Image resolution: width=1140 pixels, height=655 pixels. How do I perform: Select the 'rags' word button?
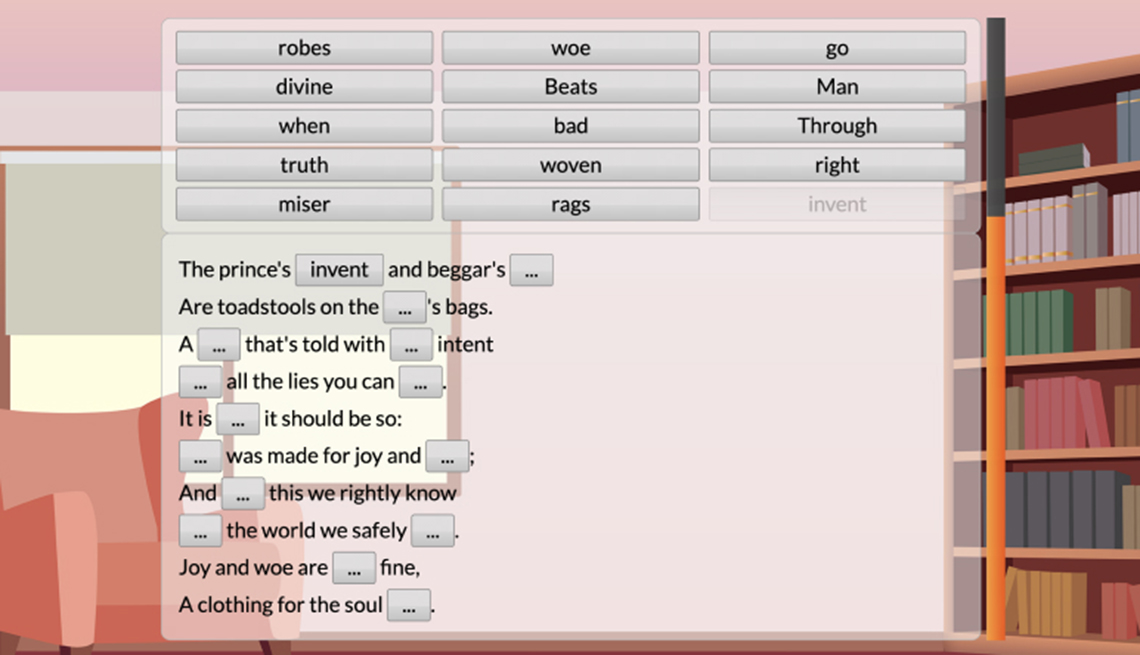(x=570, y=204)
